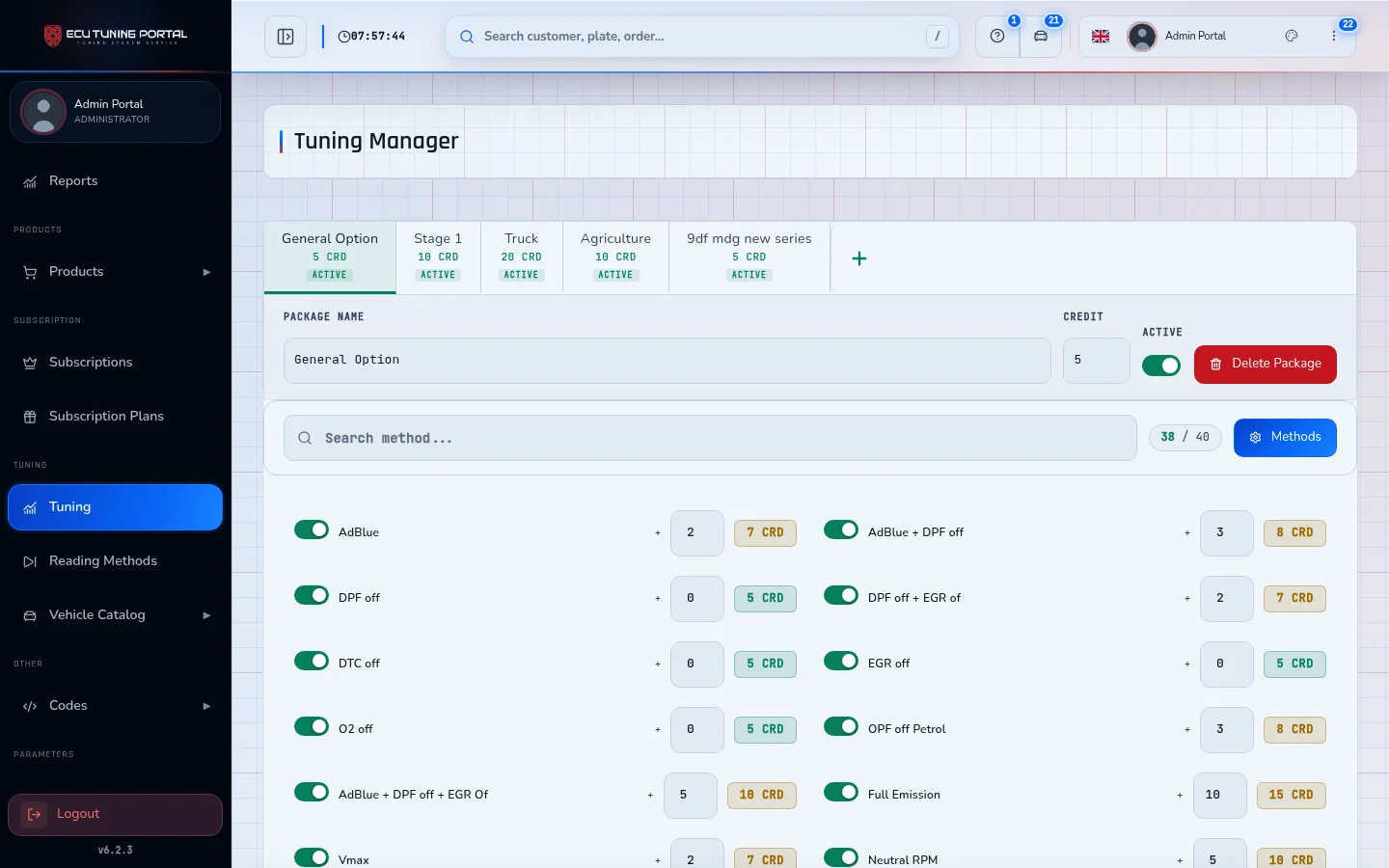Click the search magnifier in top bar
1389x868 pixels.
(x=467, y=37)
